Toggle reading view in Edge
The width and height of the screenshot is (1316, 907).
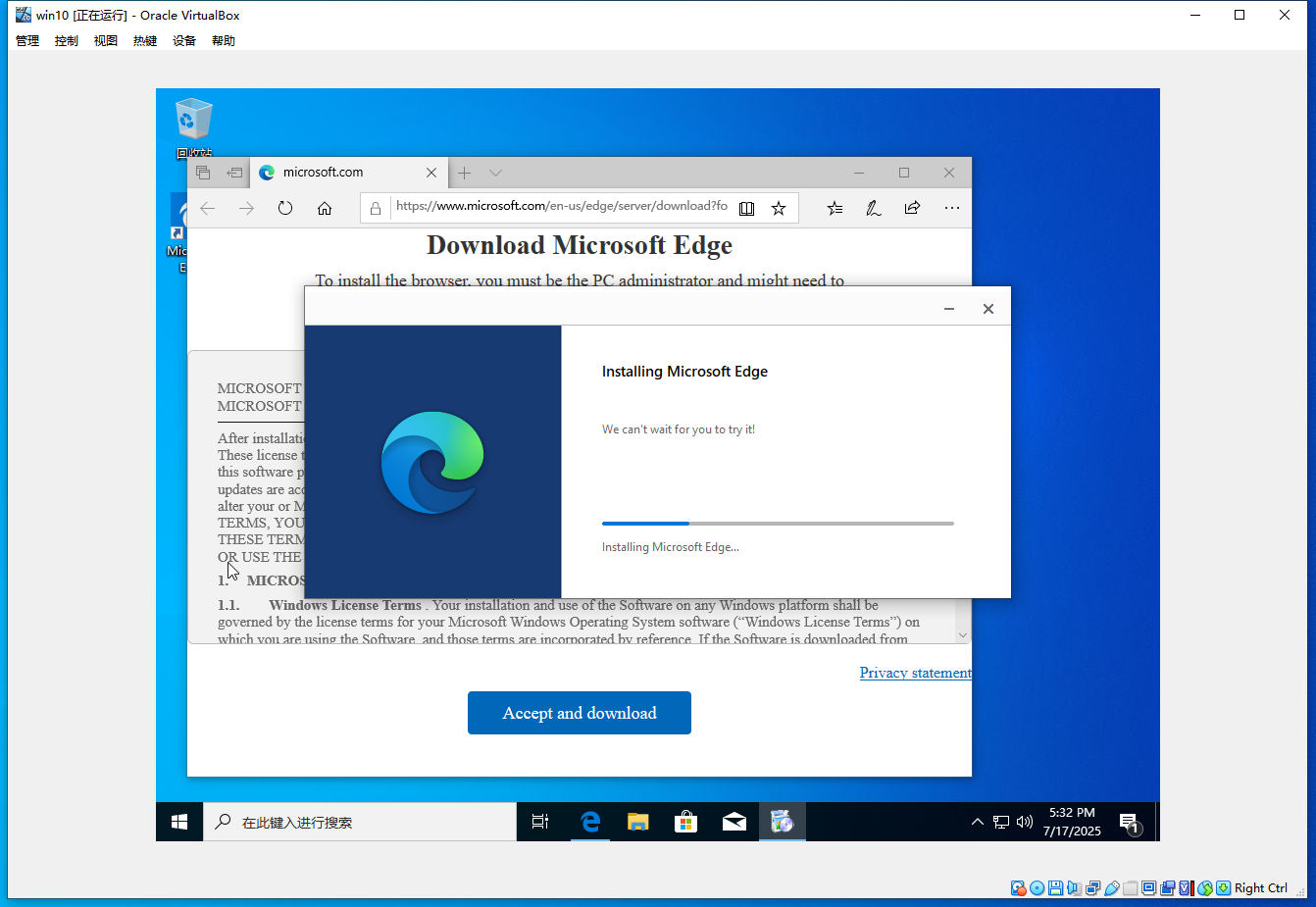coord(746,207)
